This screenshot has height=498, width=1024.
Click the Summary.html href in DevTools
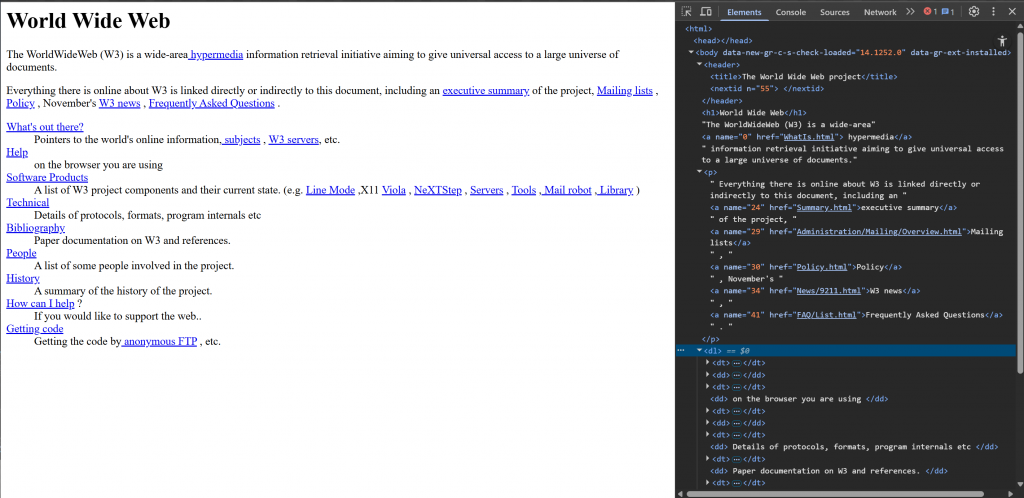[x=824, y=208]
